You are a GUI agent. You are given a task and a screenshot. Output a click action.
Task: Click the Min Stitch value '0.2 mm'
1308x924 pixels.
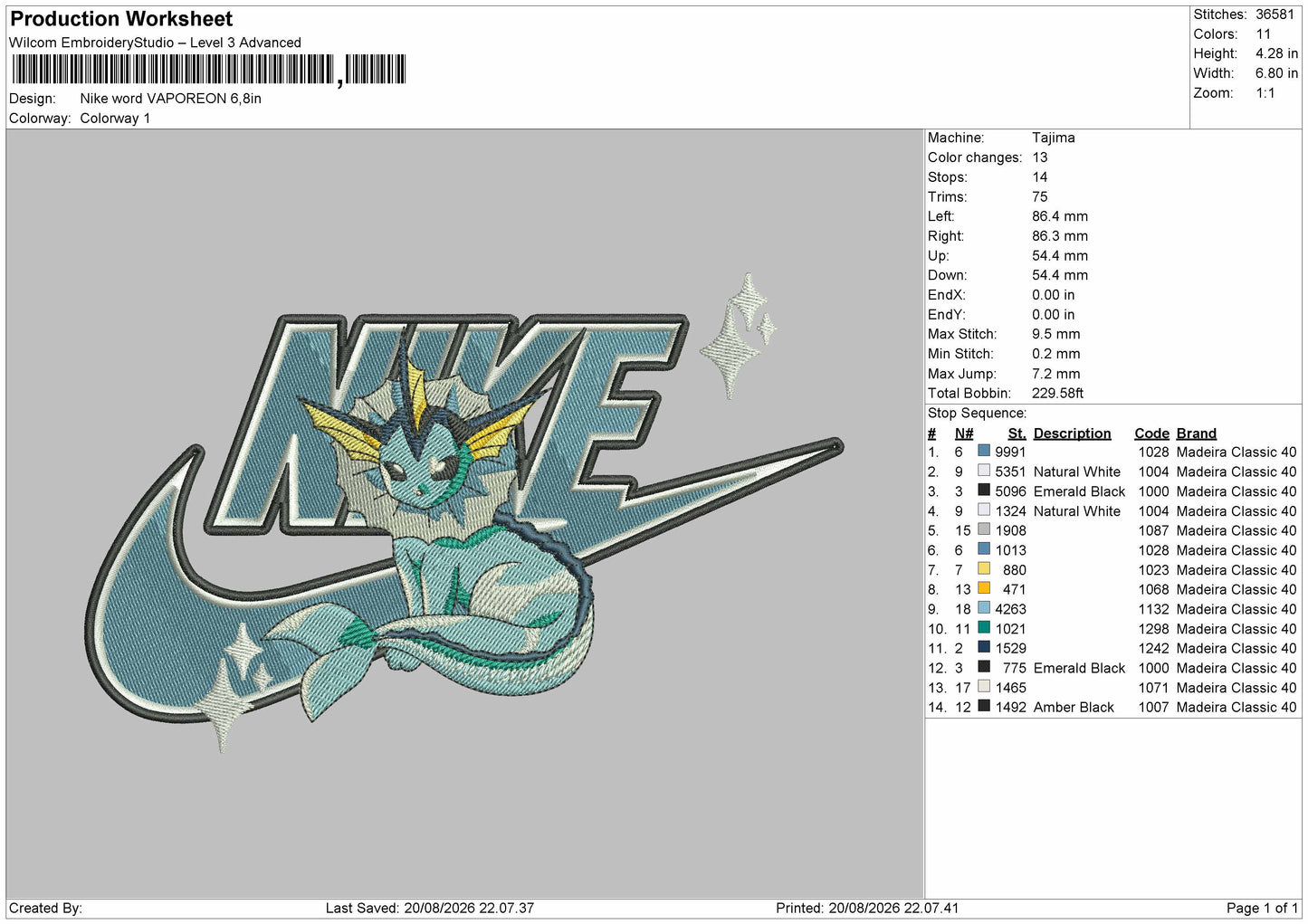click(1056, 354)
